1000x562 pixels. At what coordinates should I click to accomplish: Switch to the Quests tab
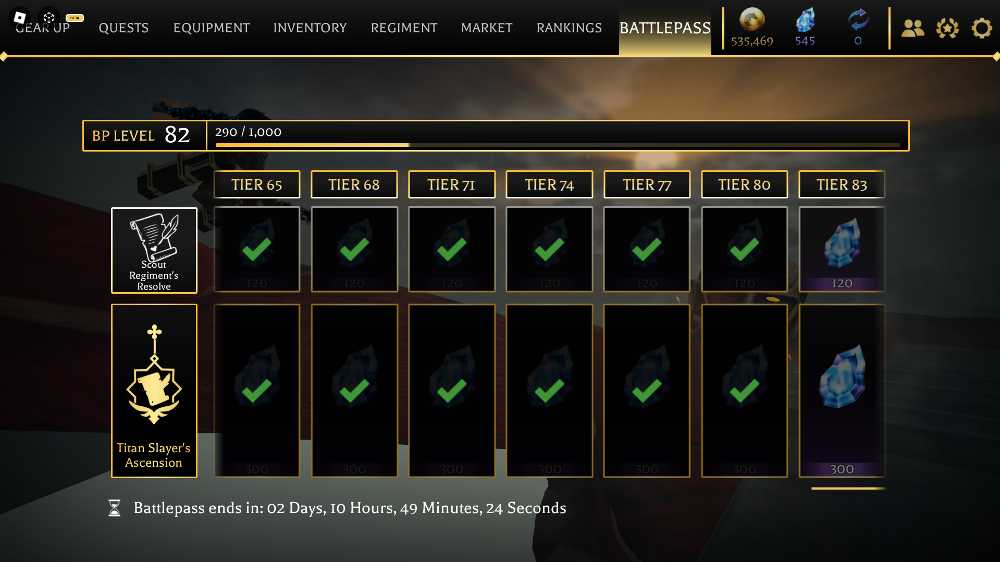pos(123,28)
